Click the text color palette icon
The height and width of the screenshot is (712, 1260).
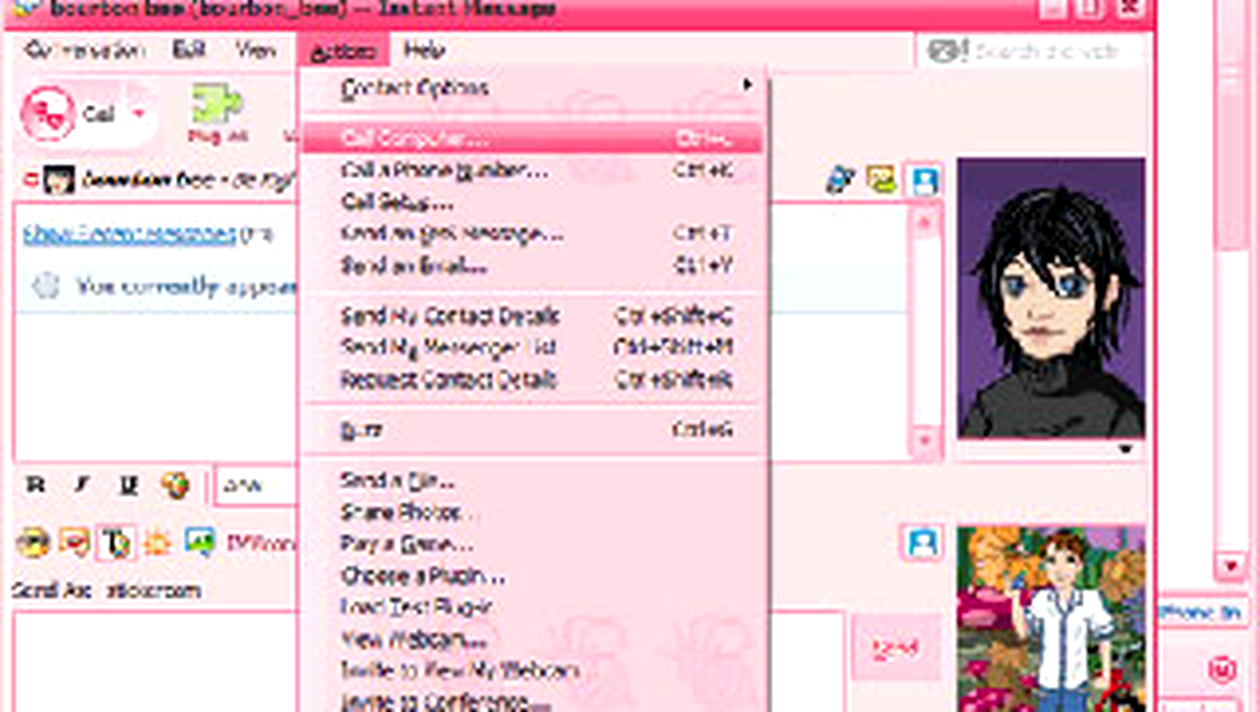(175, 486)
